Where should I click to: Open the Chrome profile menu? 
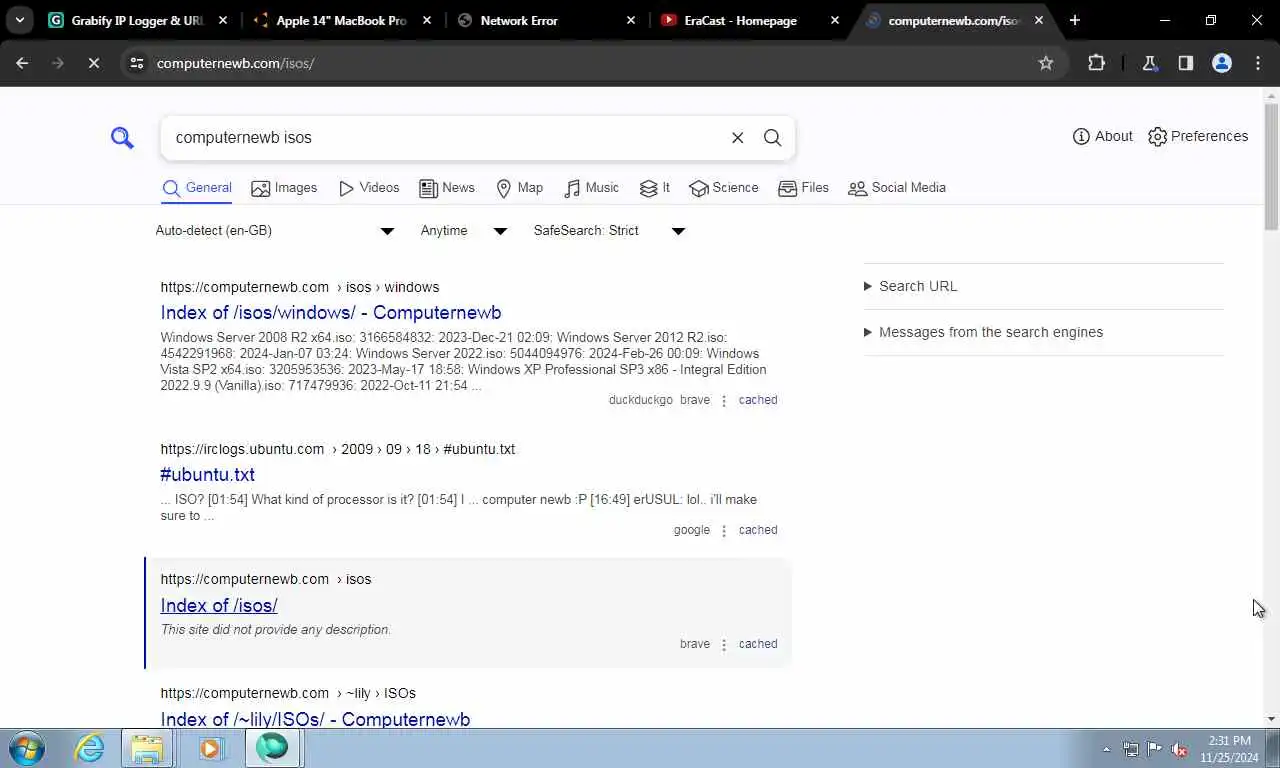1222,63
